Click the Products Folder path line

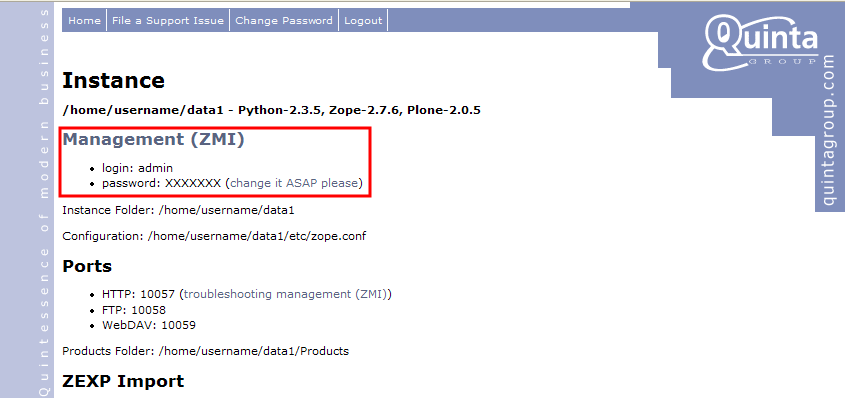coord(206,351)
